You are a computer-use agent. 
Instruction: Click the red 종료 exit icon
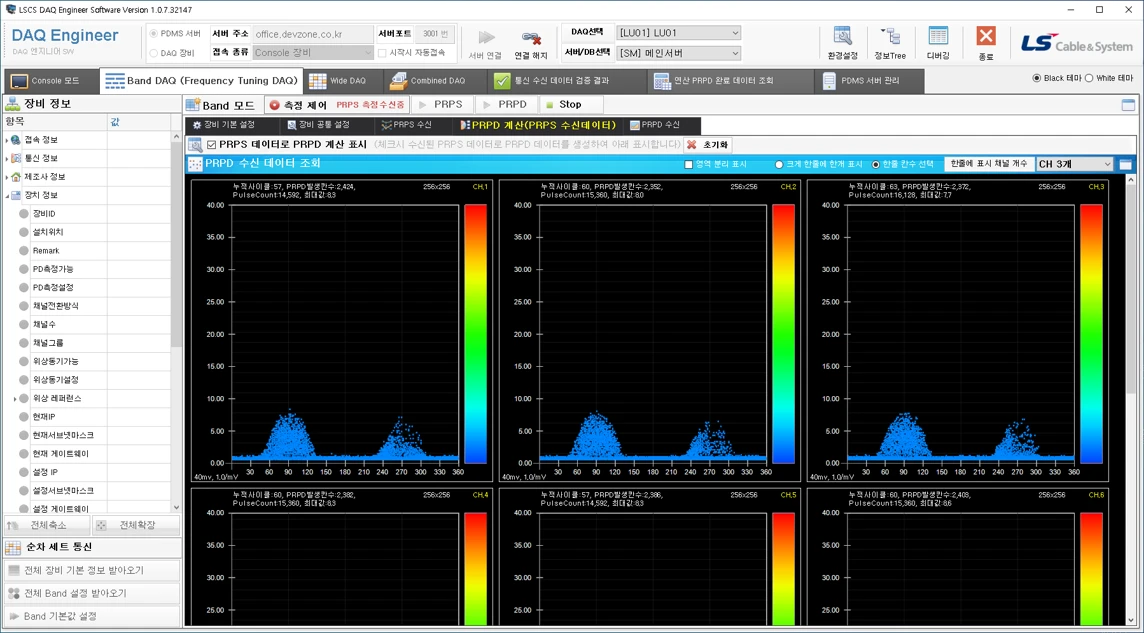[x=986, y=36]
